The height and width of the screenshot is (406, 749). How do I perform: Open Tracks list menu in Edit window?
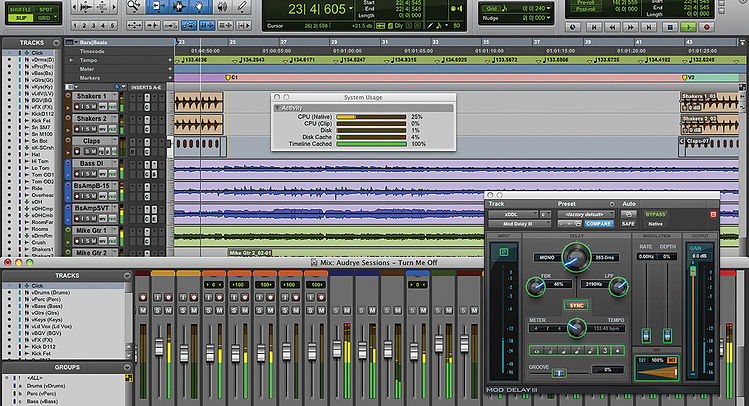click(56, 43)
